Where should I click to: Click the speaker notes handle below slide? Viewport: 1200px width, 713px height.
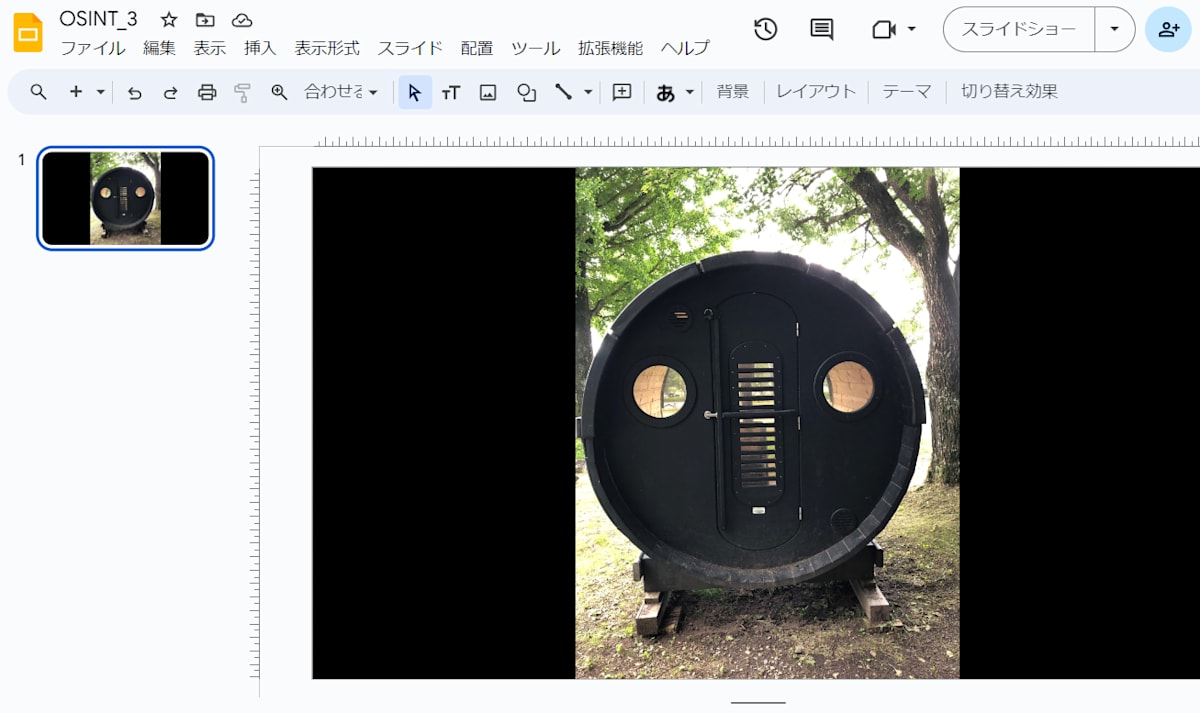[758, 702]
